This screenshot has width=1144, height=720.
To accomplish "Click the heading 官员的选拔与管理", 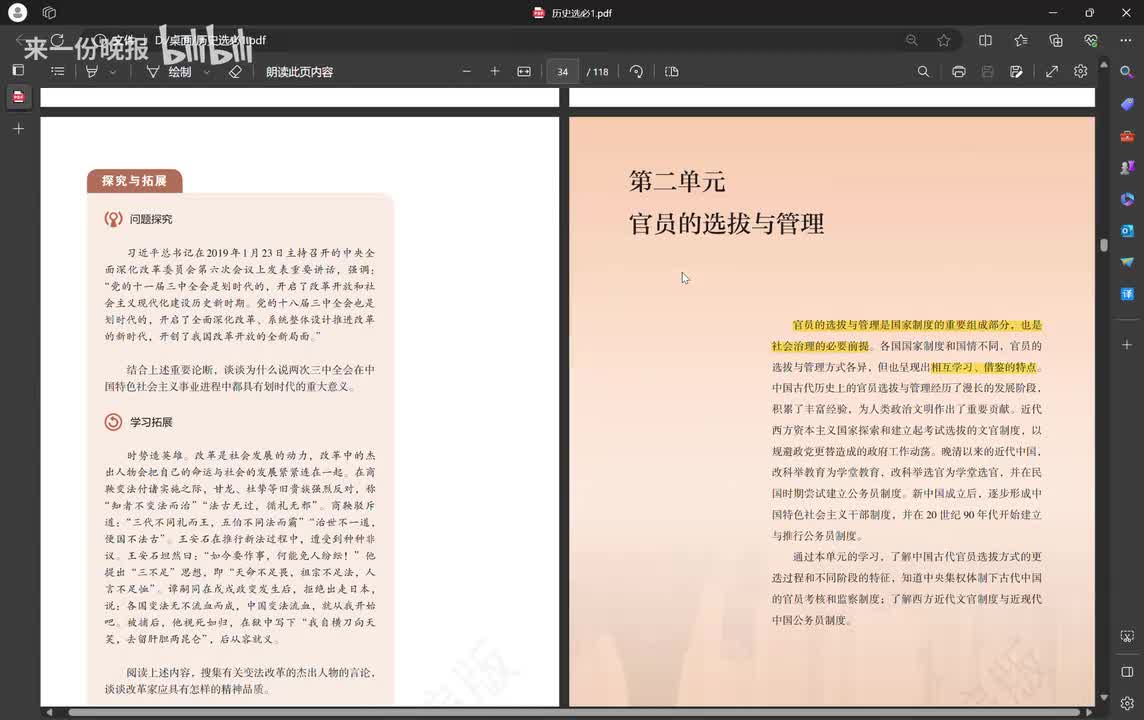I will tap(727, 223).
